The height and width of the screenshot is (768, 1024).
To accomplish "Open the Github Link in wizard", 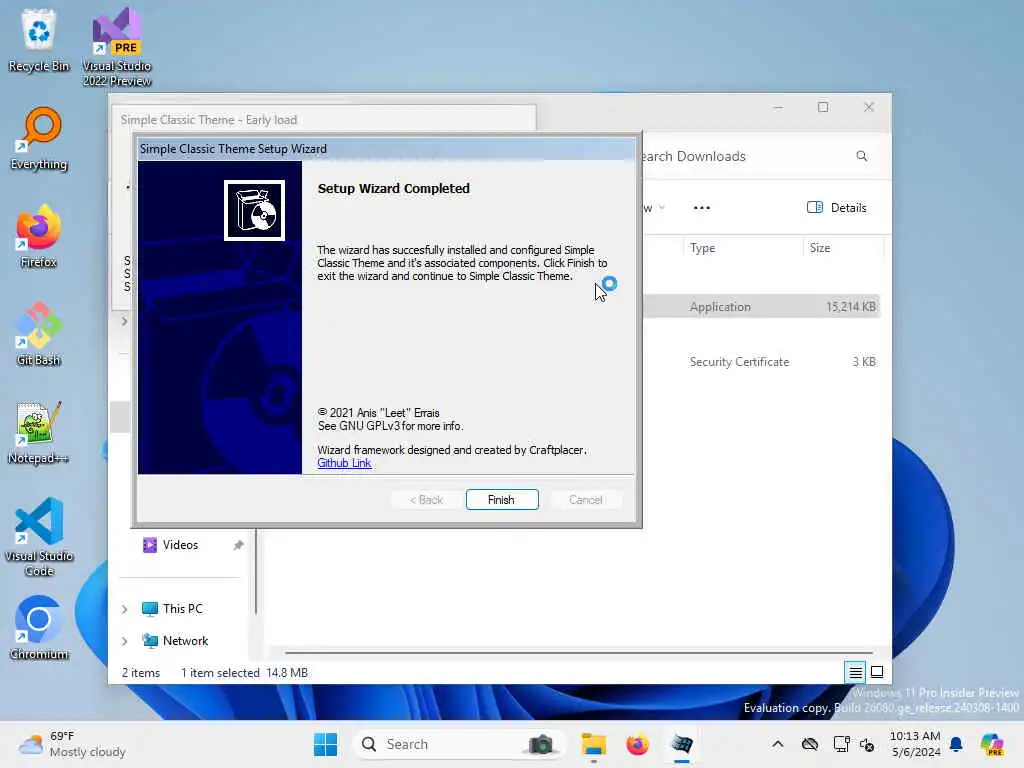I will click(344, 463).
